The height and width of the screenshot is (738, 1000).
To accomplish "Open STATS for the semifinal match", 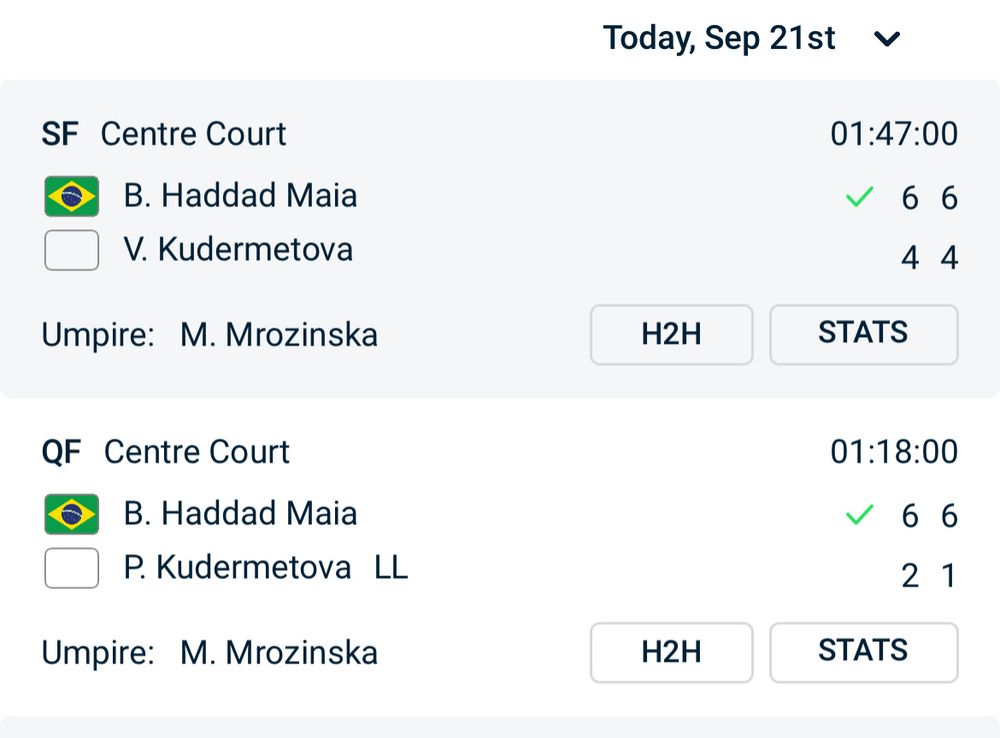I will [863, 334].
